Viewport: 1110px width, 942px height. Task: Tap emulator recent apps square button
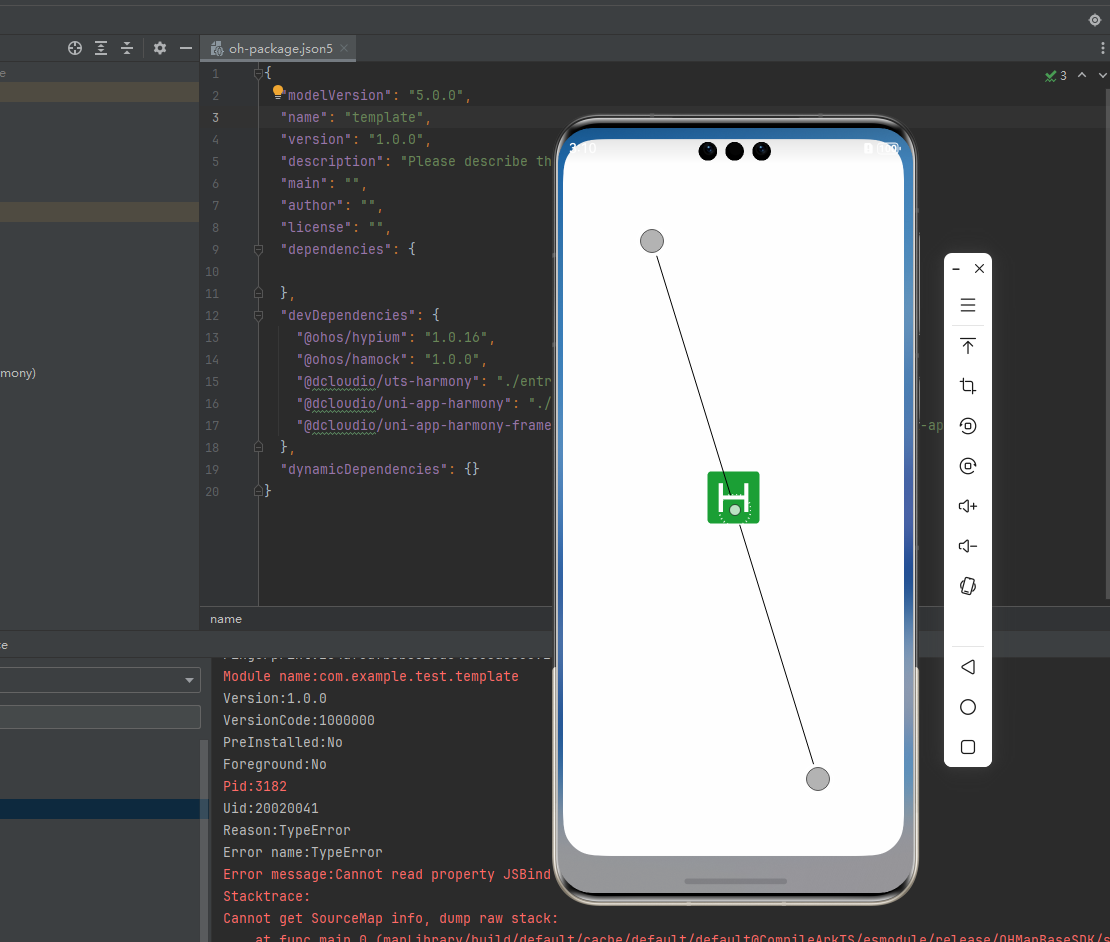point(968,747)
